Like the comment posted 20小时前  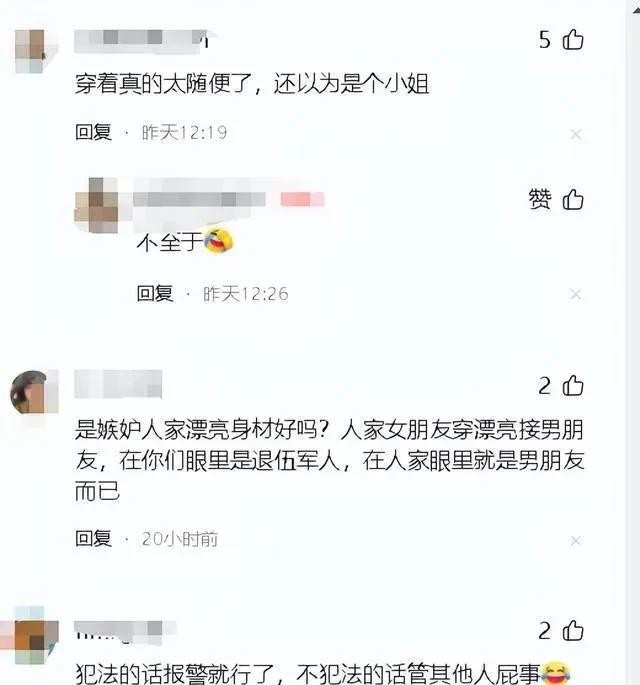pyautogui.click(x=573, y=386)
